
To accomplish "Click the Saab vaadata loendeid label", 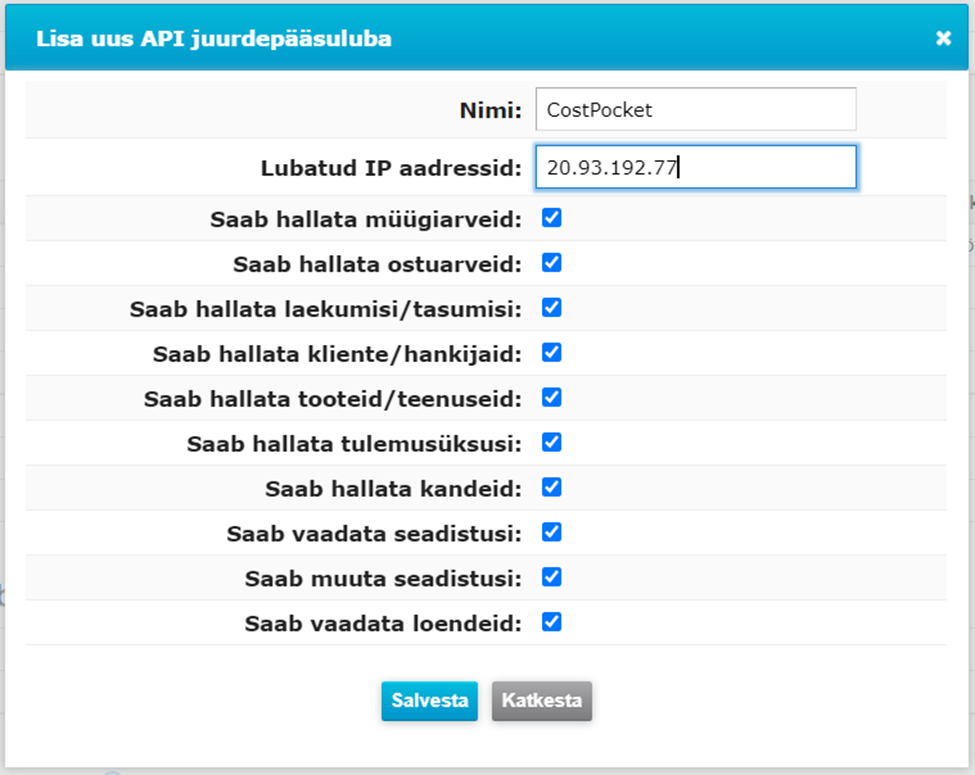I will pos(383,624).
